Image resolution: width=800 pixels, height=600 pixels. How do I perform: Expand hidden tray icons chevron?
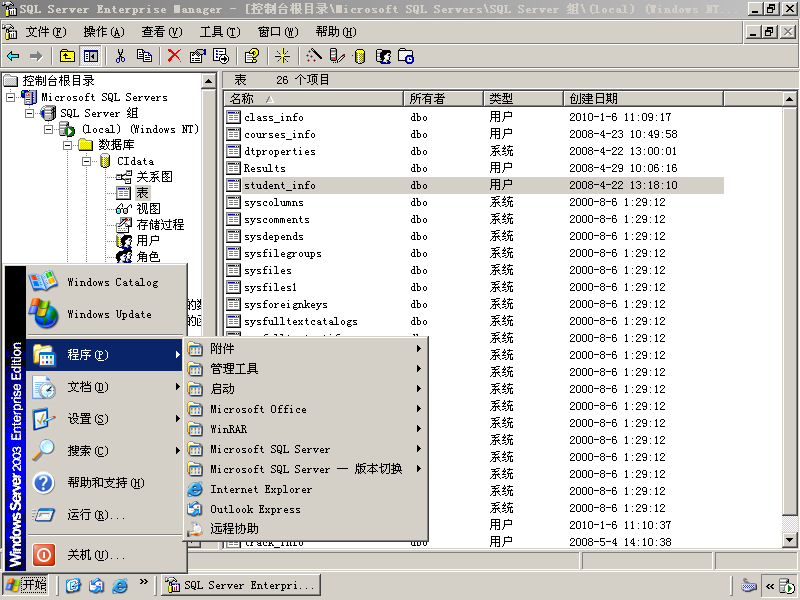tap(770, 586)
